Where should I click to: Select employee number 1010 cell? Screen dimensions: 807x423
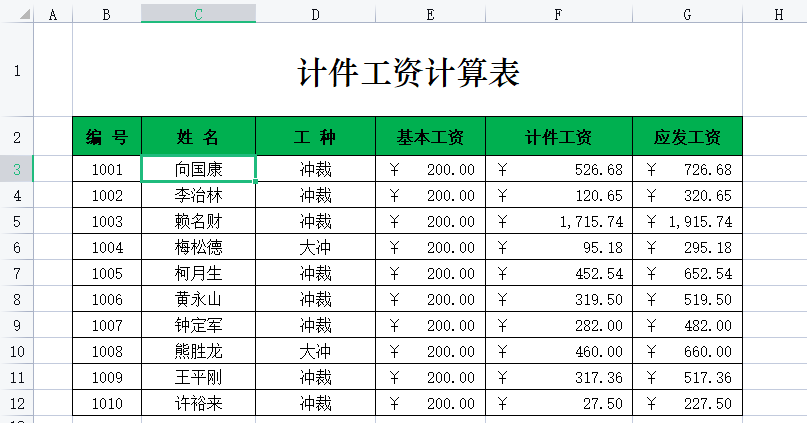[107, 403]
